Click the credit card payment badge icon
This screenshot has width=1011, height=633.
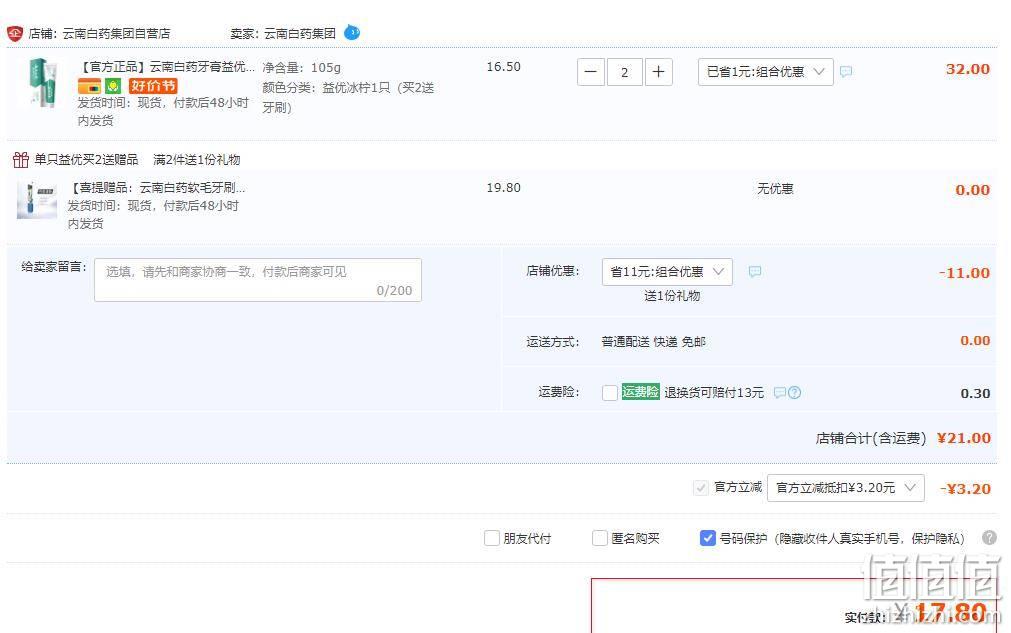pos(90,86)
